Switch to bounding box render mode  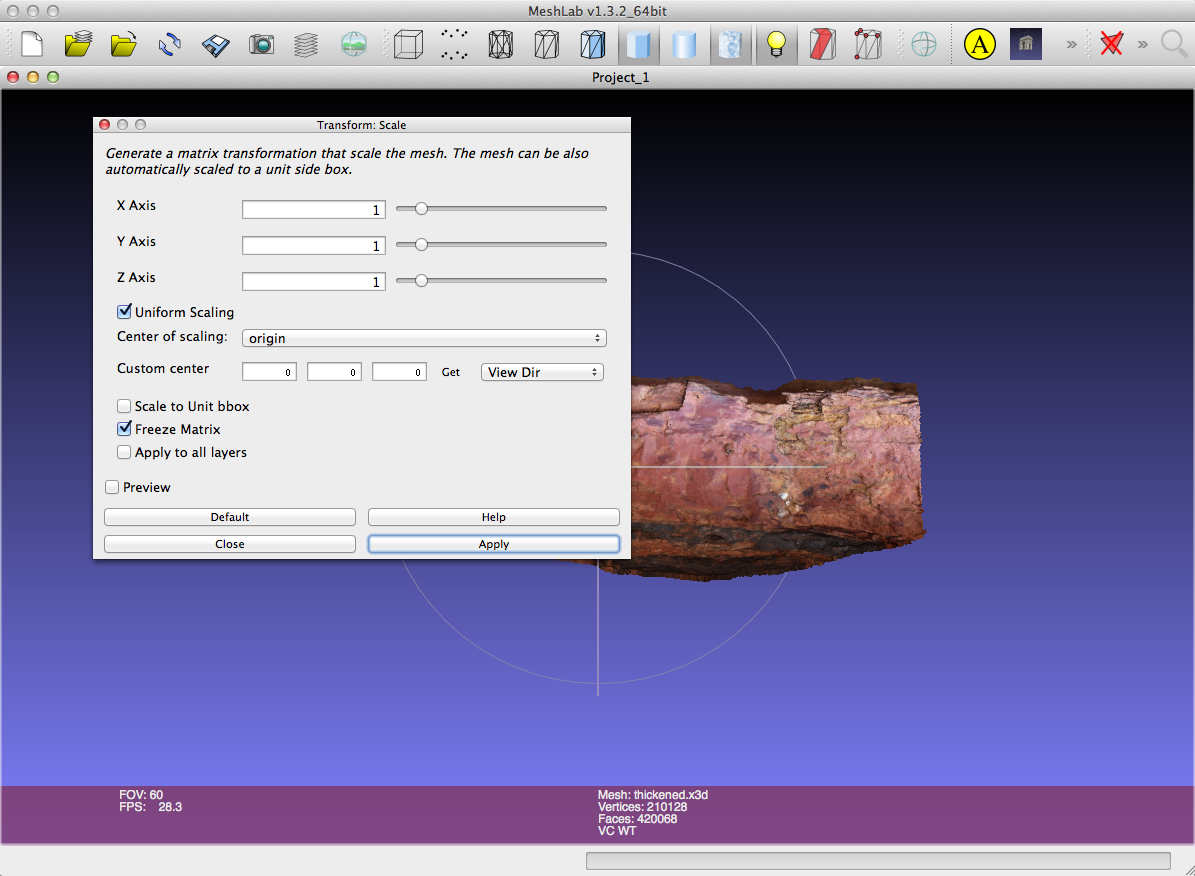point(408,44)
